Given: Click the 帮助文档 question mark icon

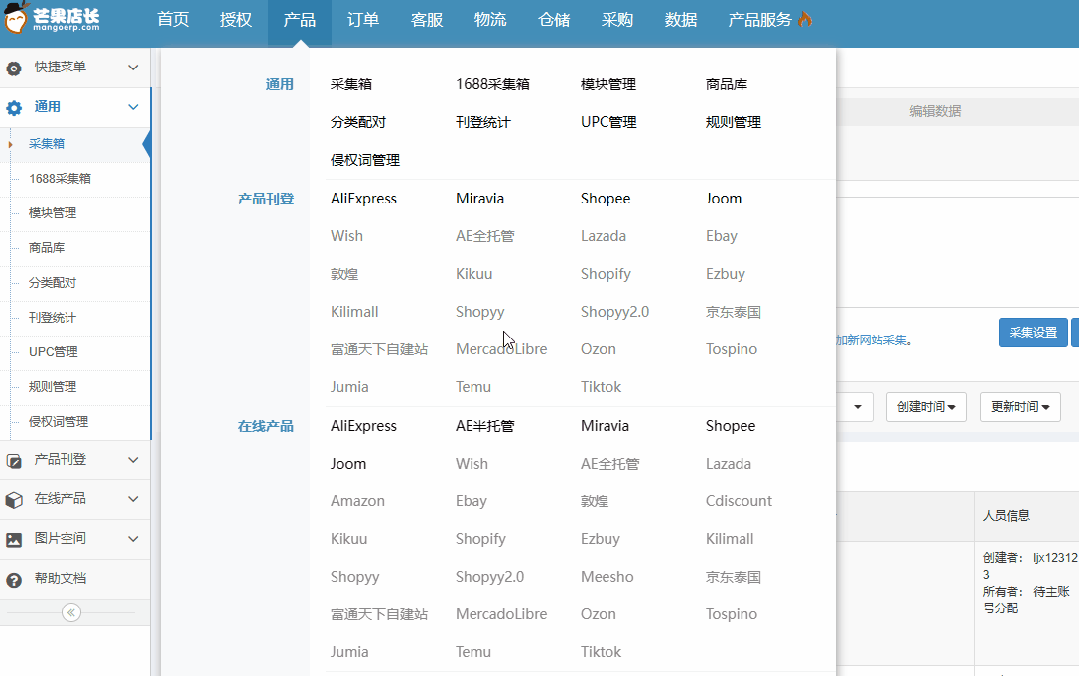Looking at the screenshot, I should [14, 580].
